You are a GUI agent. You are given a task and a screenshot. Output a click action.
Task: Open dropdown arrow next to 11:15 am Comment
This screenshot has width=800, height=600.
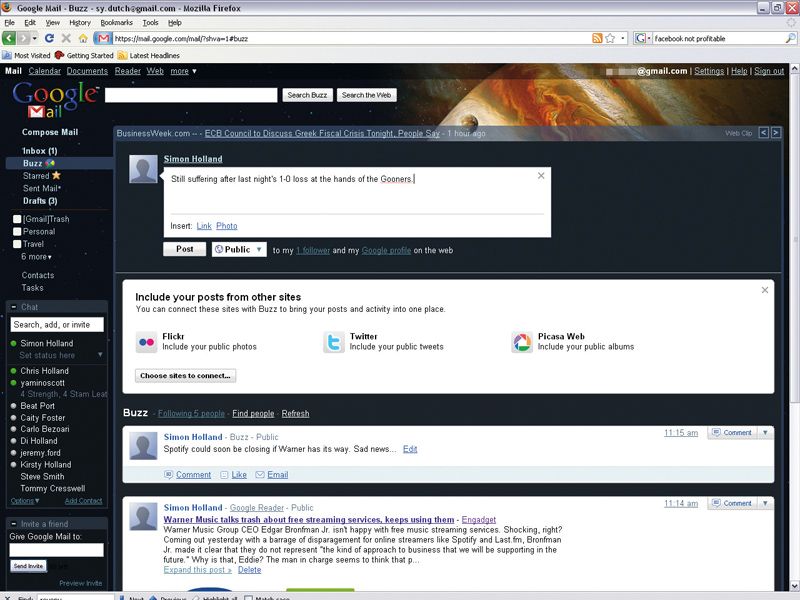point(765,433)
